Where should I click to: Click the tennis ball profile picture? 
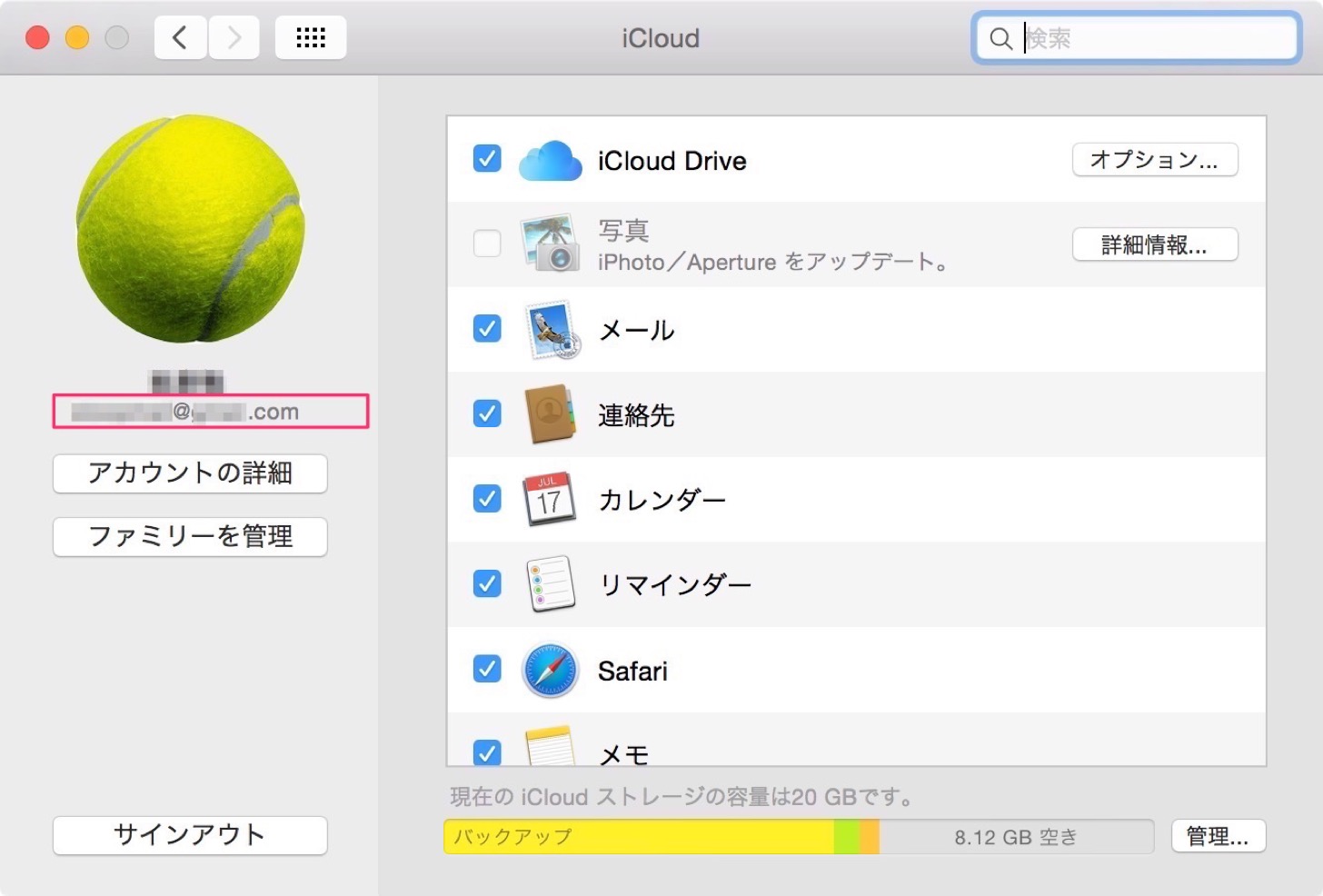point(190,228)
